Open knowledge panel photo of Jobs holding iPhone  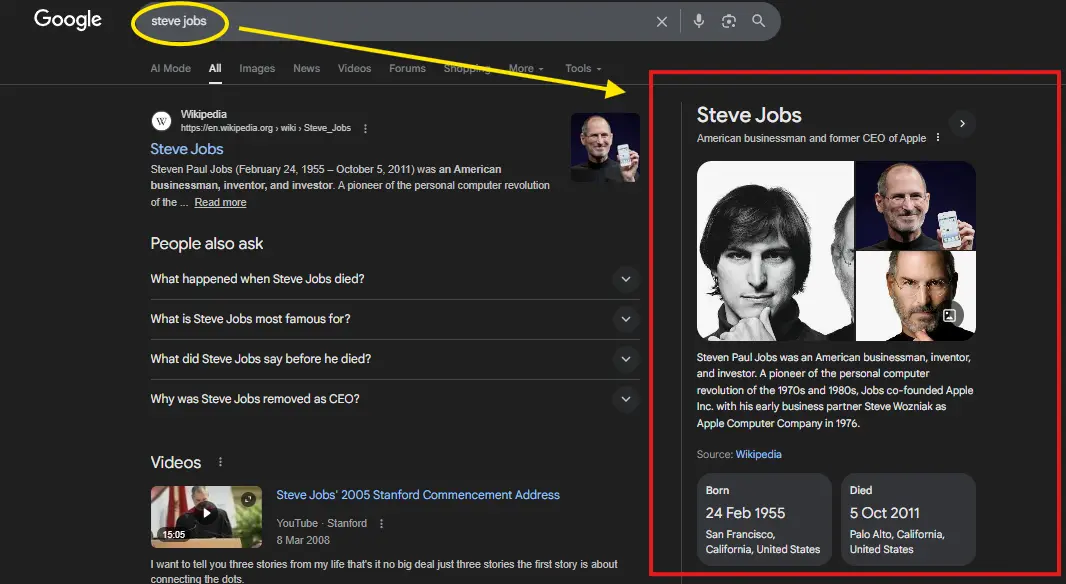click(916, 205)
